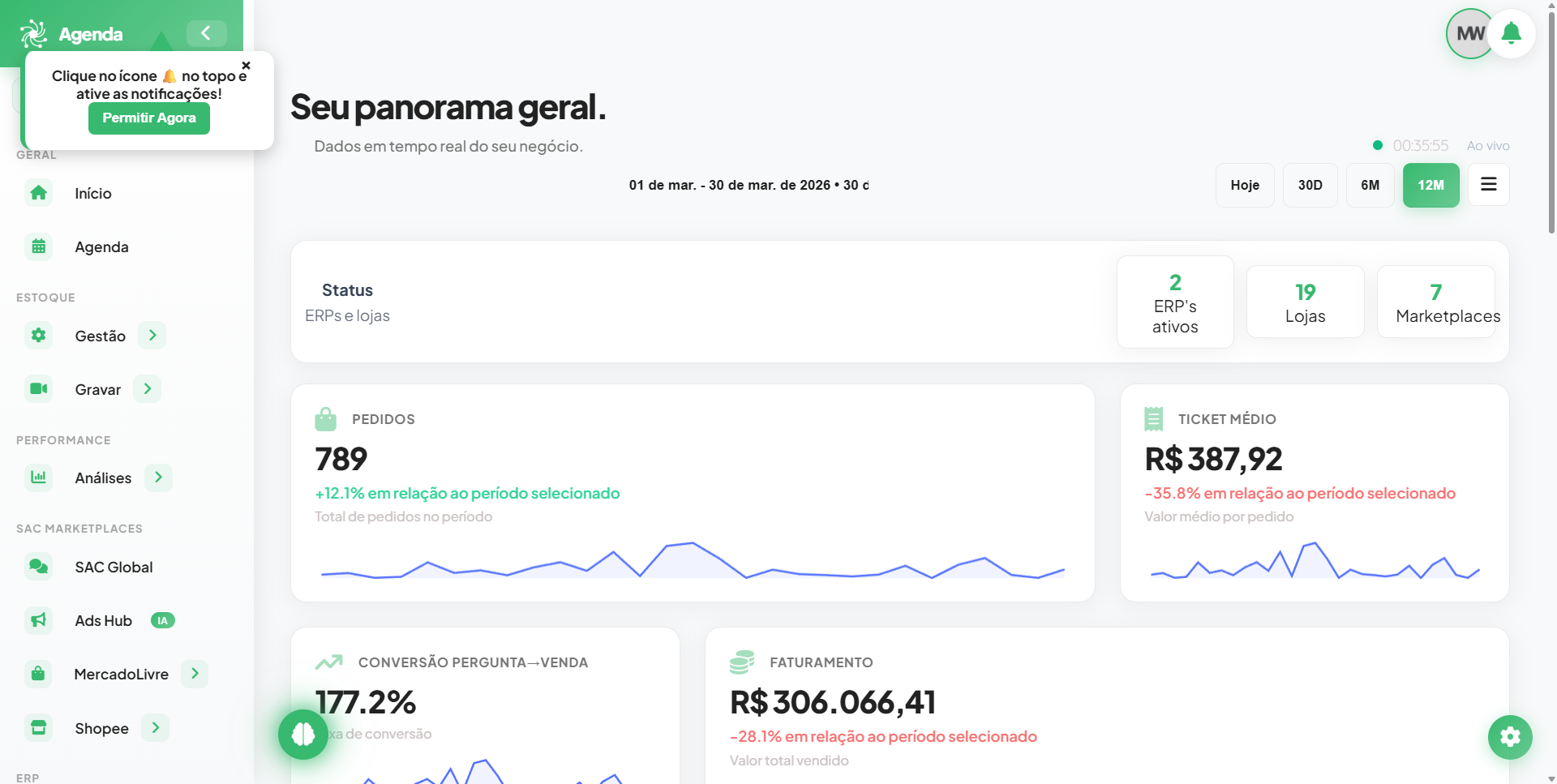Click the R$ 306.066,41 faturamento value
Image resolution: width=1557 pixels, height=784 pixels.
point(833,702)
